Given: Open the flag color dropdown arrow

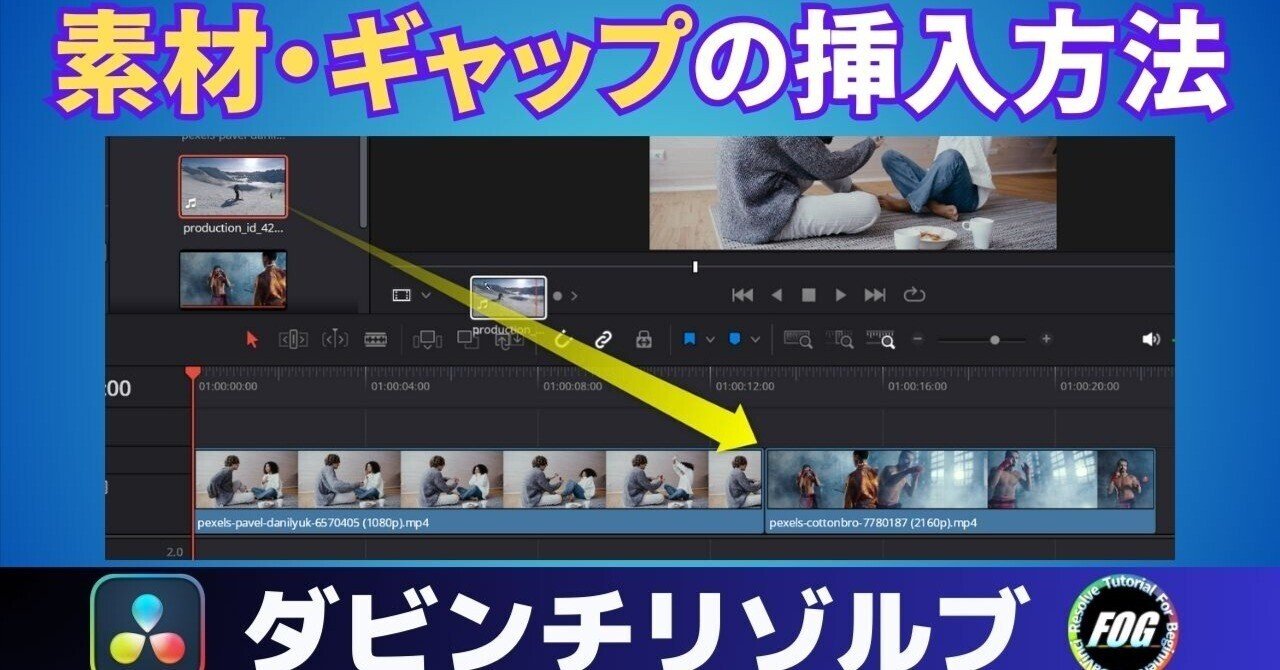Looking at the screenshot, I should [x=710, y=339].
